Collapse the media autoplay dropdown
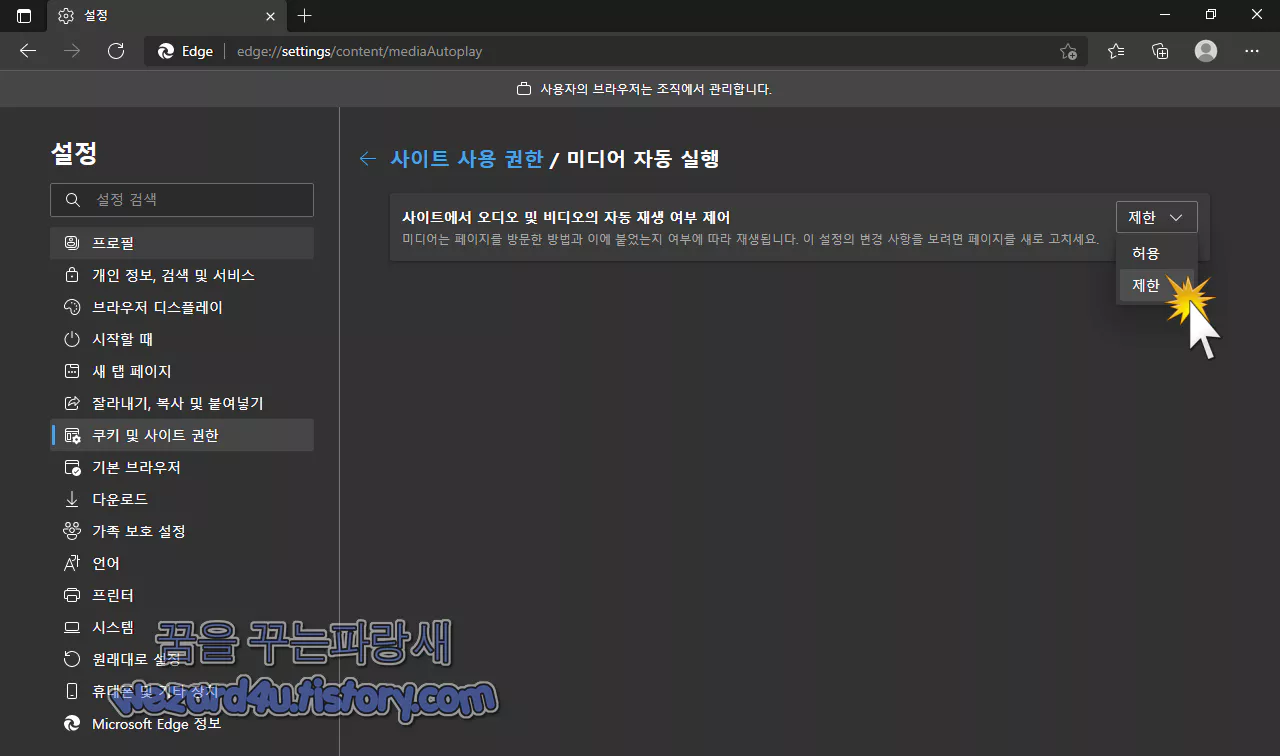Screen dimensions: 1280x756 pyautogui.click(x=1156, y=216)
